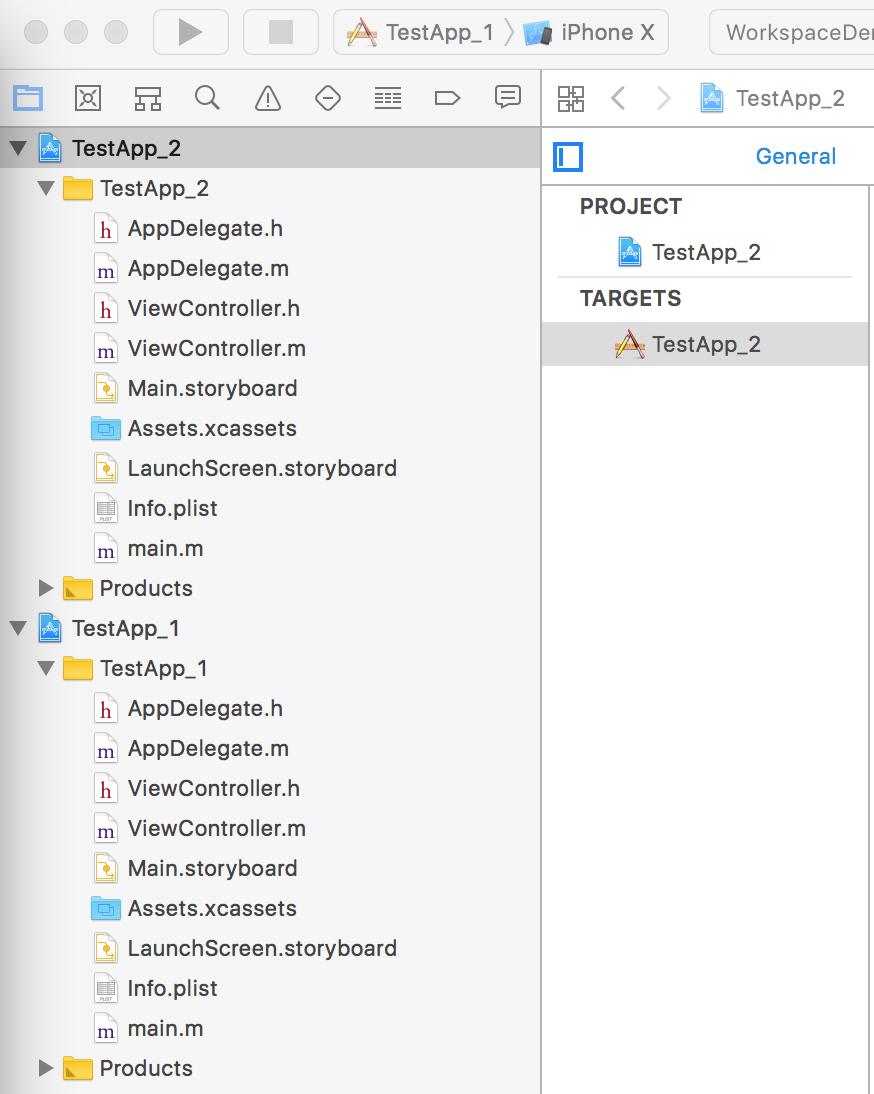Open LaunchScreen.storyboard in TestApp_1
Image resolution: width=874 pixels, height=1094 pixels.
tap(270, 948)
